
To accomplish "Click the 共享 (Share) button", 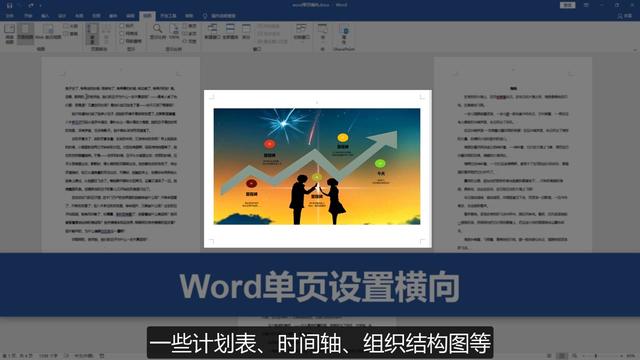I will pos(624,16).
